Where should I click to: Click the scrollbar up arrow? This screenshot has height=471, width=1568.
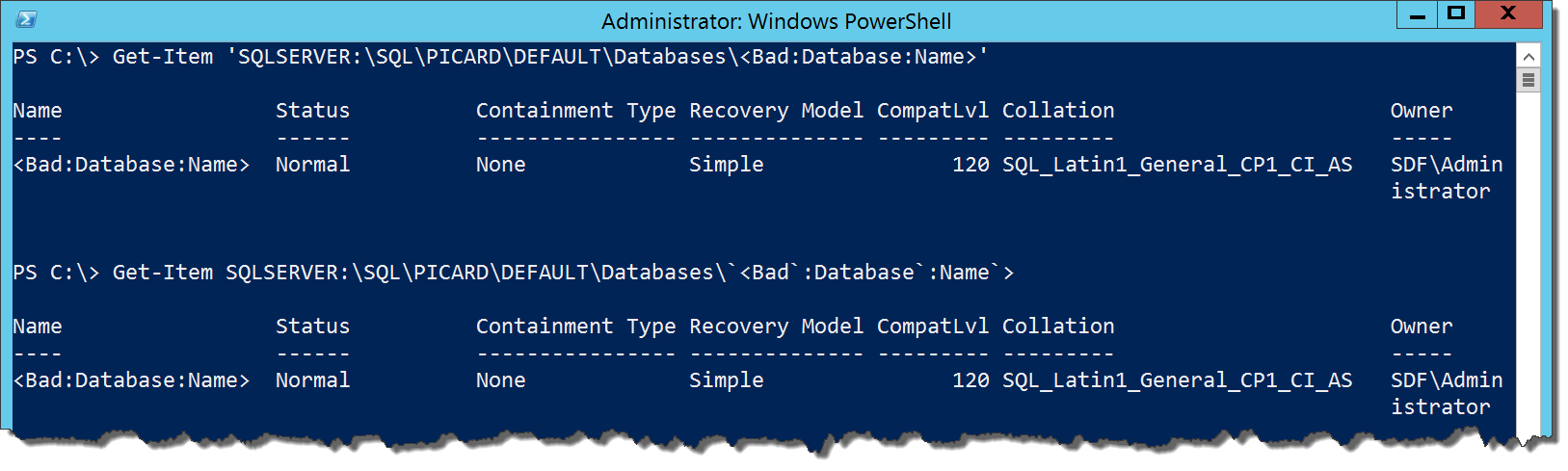tap(1528, 55)
